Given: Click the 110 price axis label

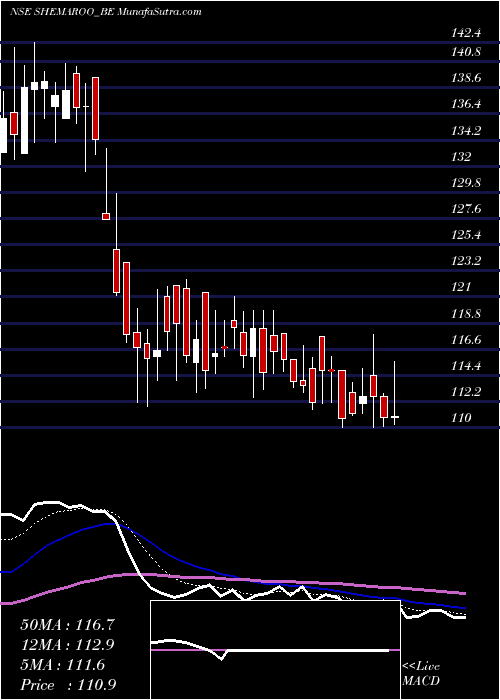Looking at the screenshot, I should [x=461, y=418].
